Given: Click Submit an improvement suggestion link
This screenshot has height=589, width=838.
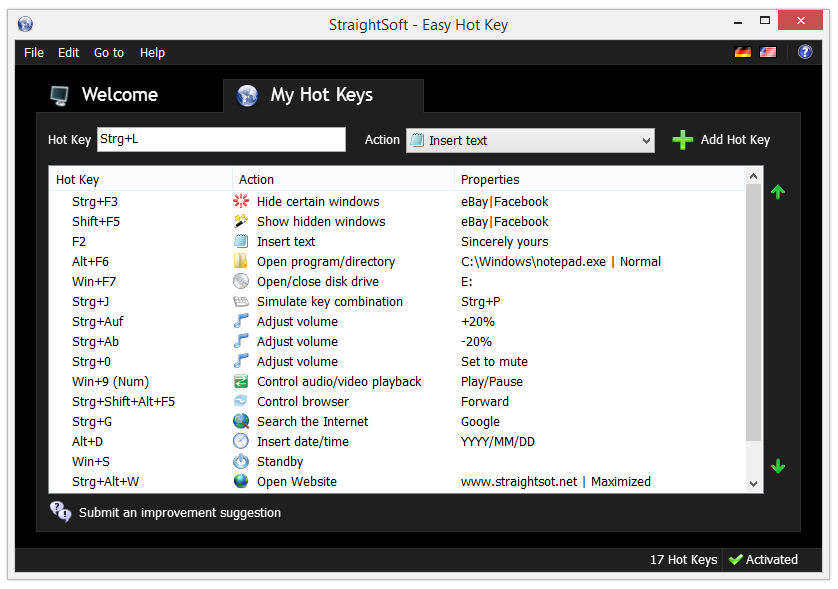Looking at the screenshot, I should (x=180, y=513).
